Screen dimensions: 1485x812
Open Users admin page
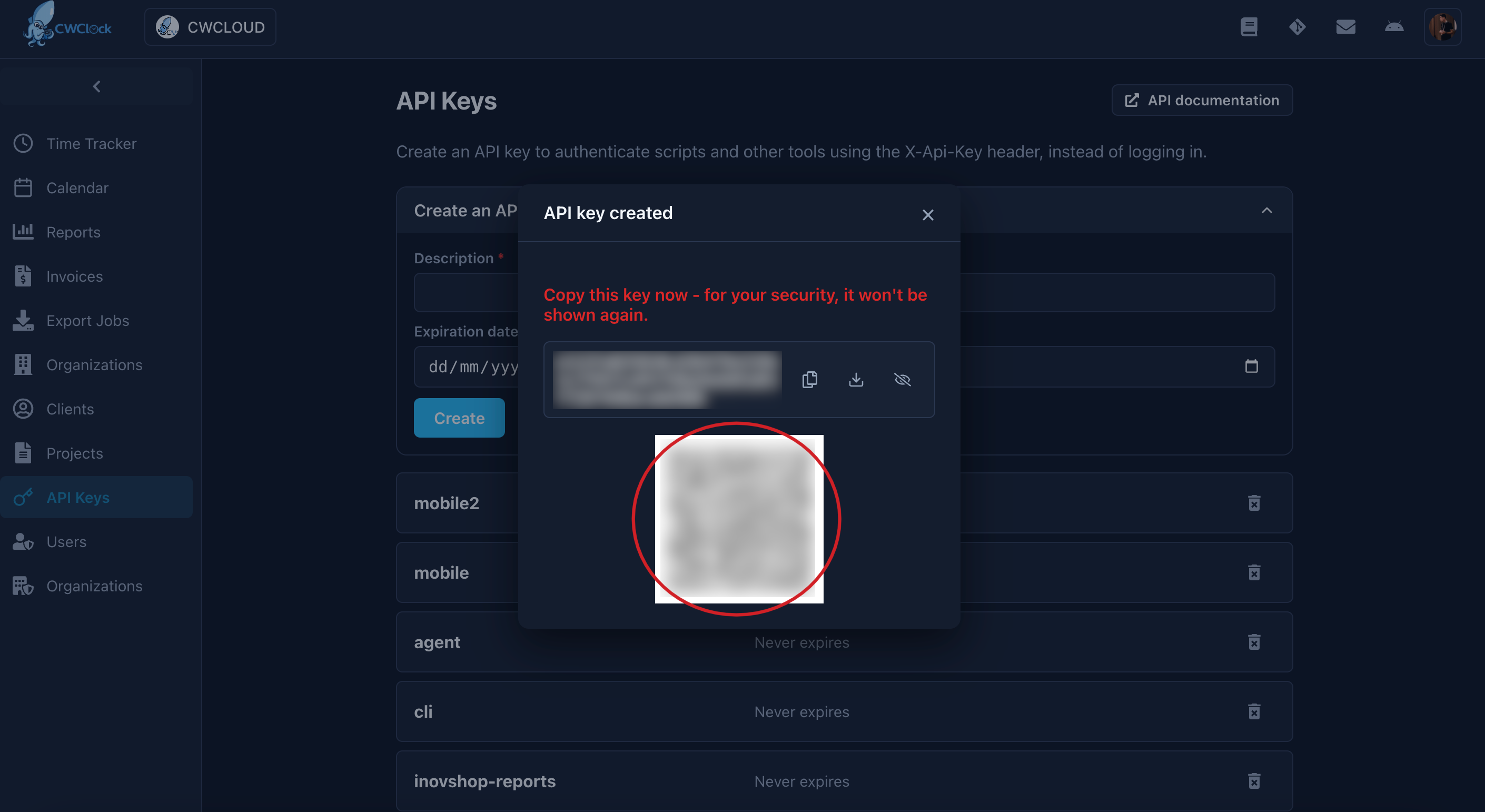pyautogui.click(x=96, y=542)
